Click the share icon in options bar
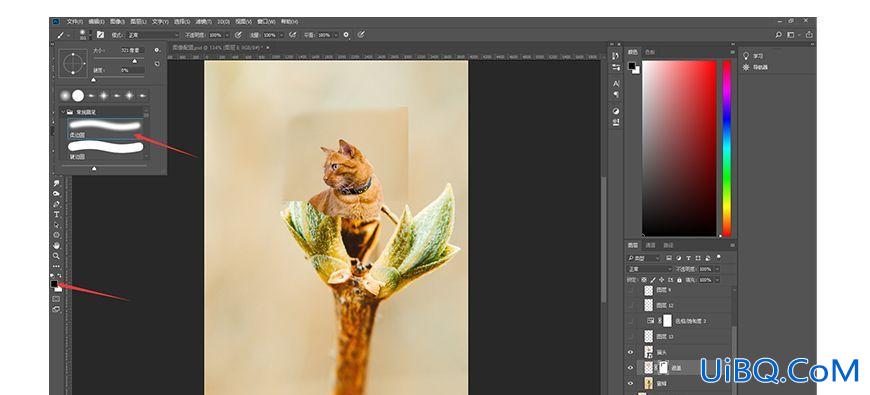This screenshot has width=870, height=395. click(809, 34)
